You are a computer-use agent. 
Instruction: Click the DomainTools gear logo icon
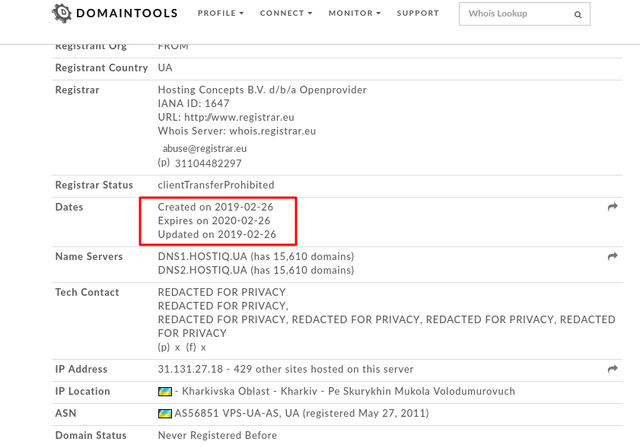pos(62,13)
